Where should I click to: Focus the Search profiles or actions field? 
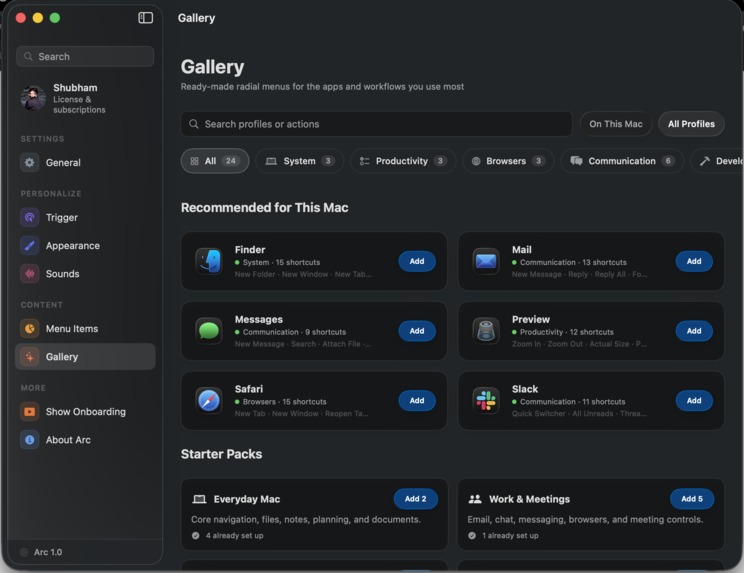376,124
